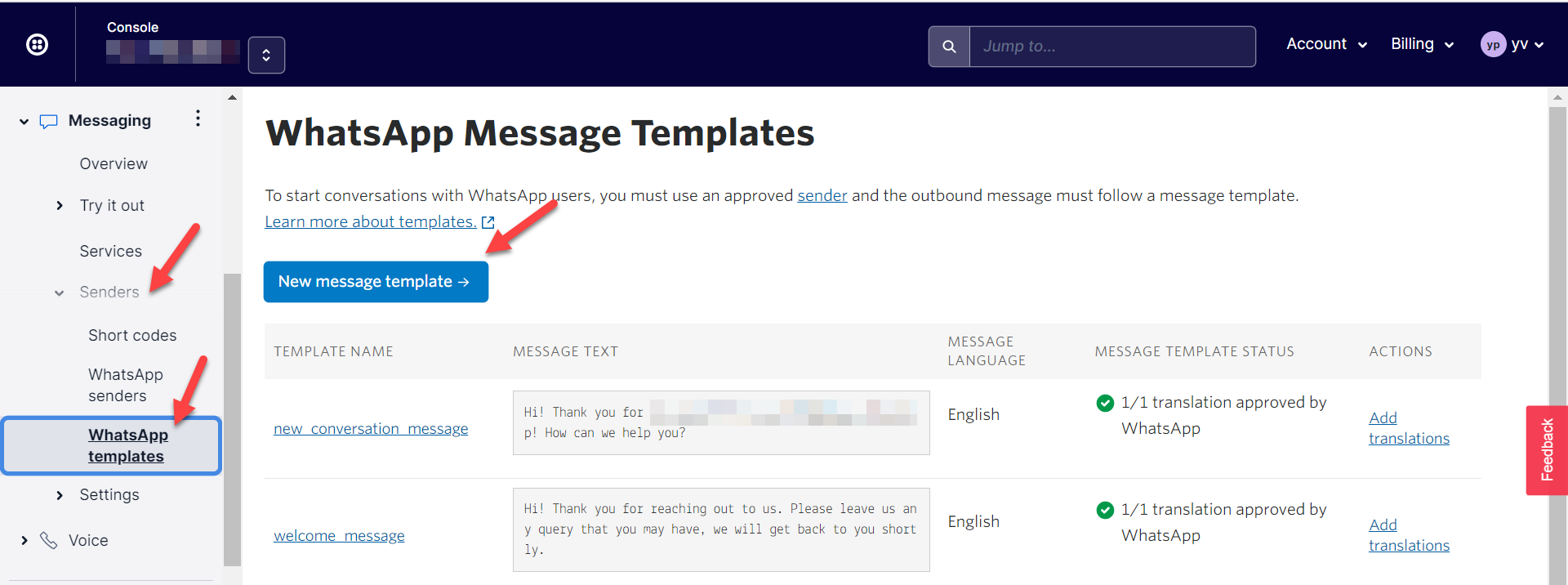Open the Services menu item
The width and height of the screenshot is (1568, 585).
(111, 251)
